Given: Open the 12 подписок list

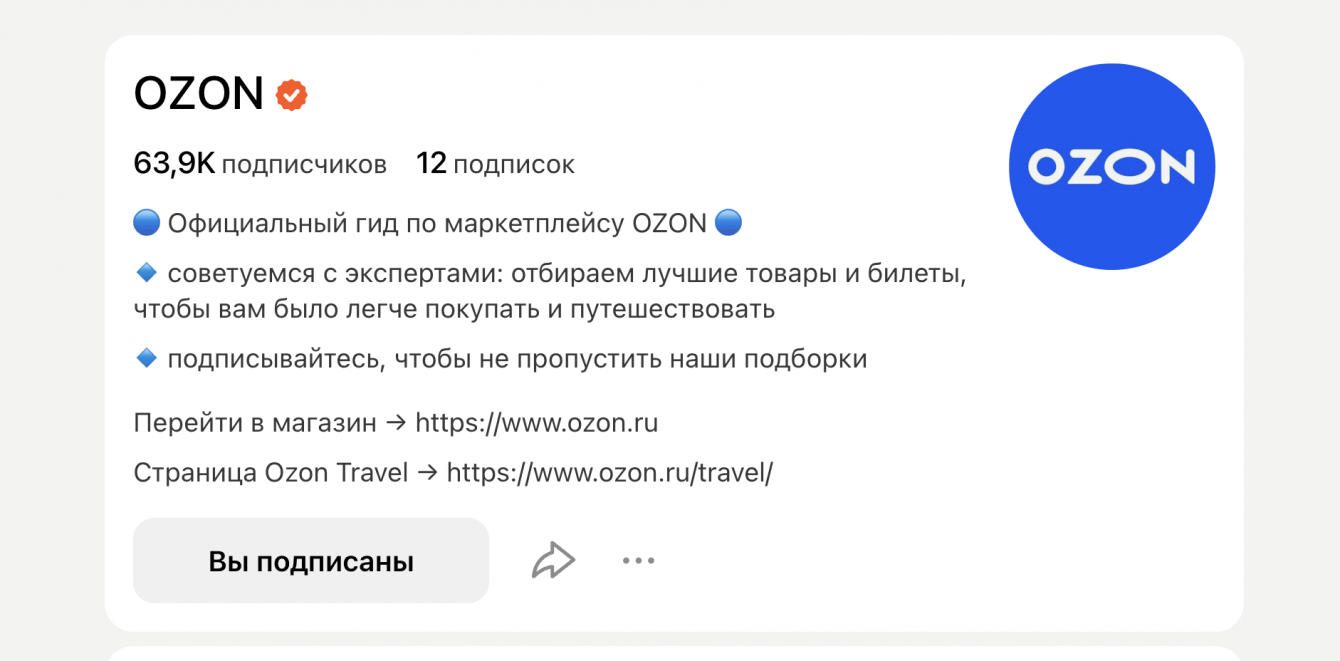Looking at the screenshot, I should tap(496, 164).
